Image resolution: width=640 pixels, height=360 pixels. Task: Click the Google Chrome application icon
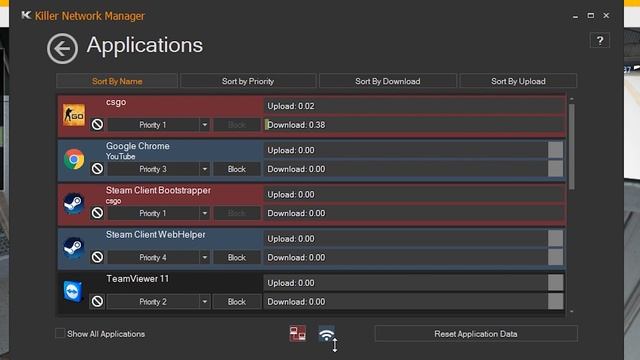74,159
